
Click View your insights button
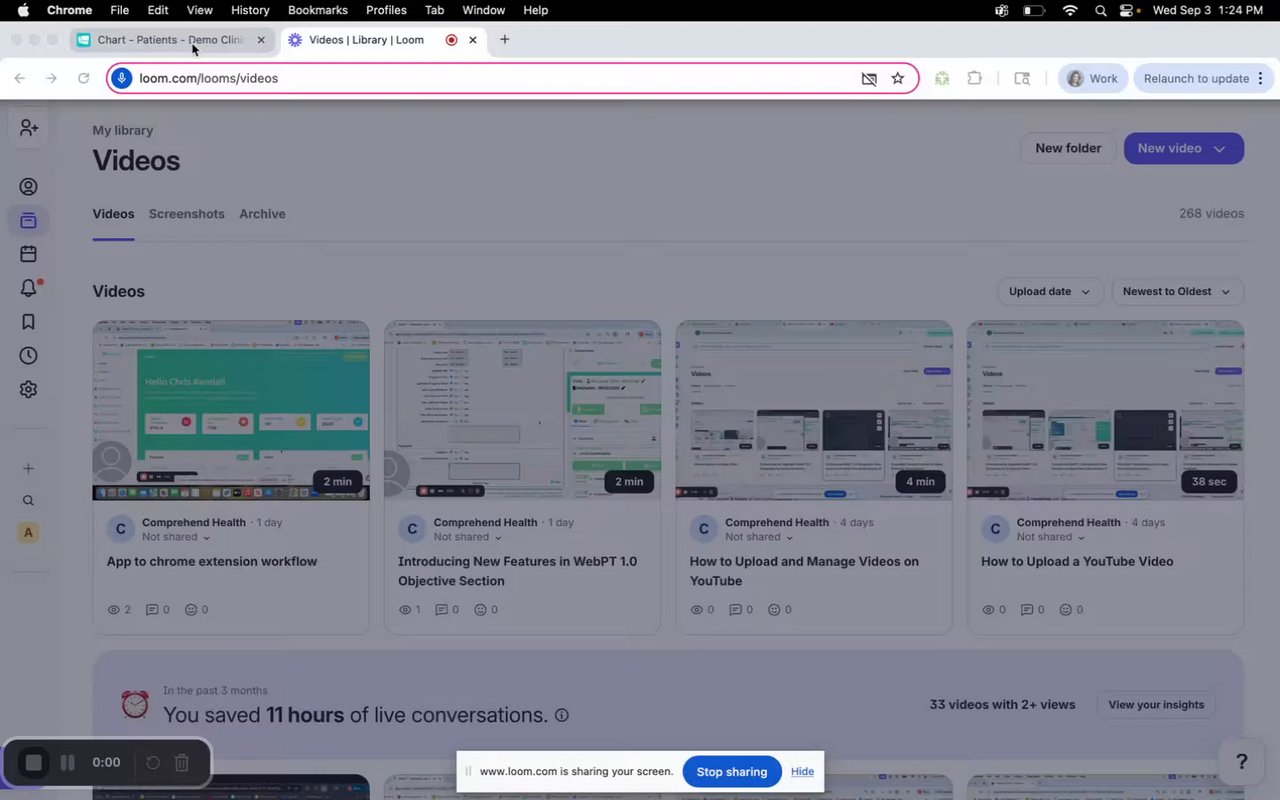tap(1156, 705)
